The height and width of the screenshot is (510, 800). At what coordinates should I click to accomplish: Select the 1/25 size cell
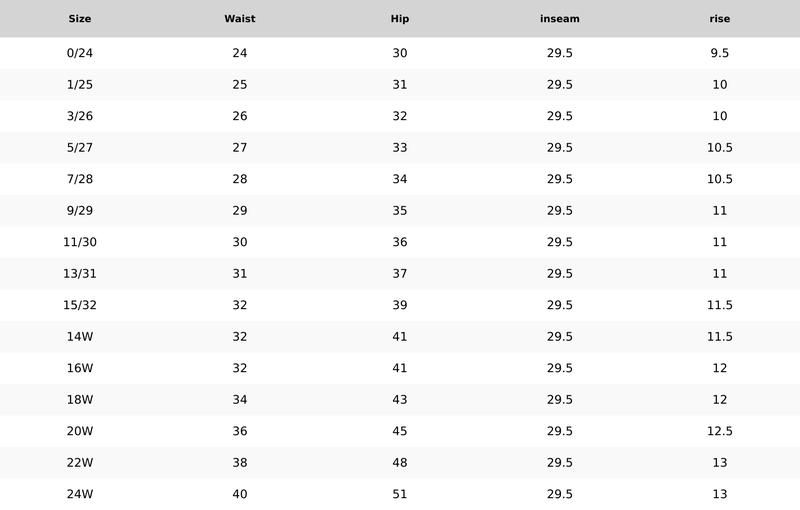[80, 85]
